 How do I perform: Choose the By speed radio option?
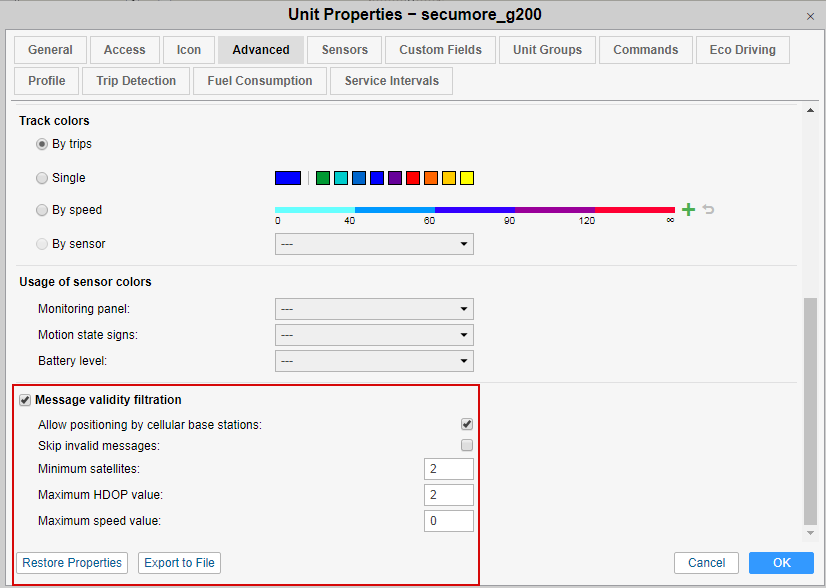[x=42, y=210]
